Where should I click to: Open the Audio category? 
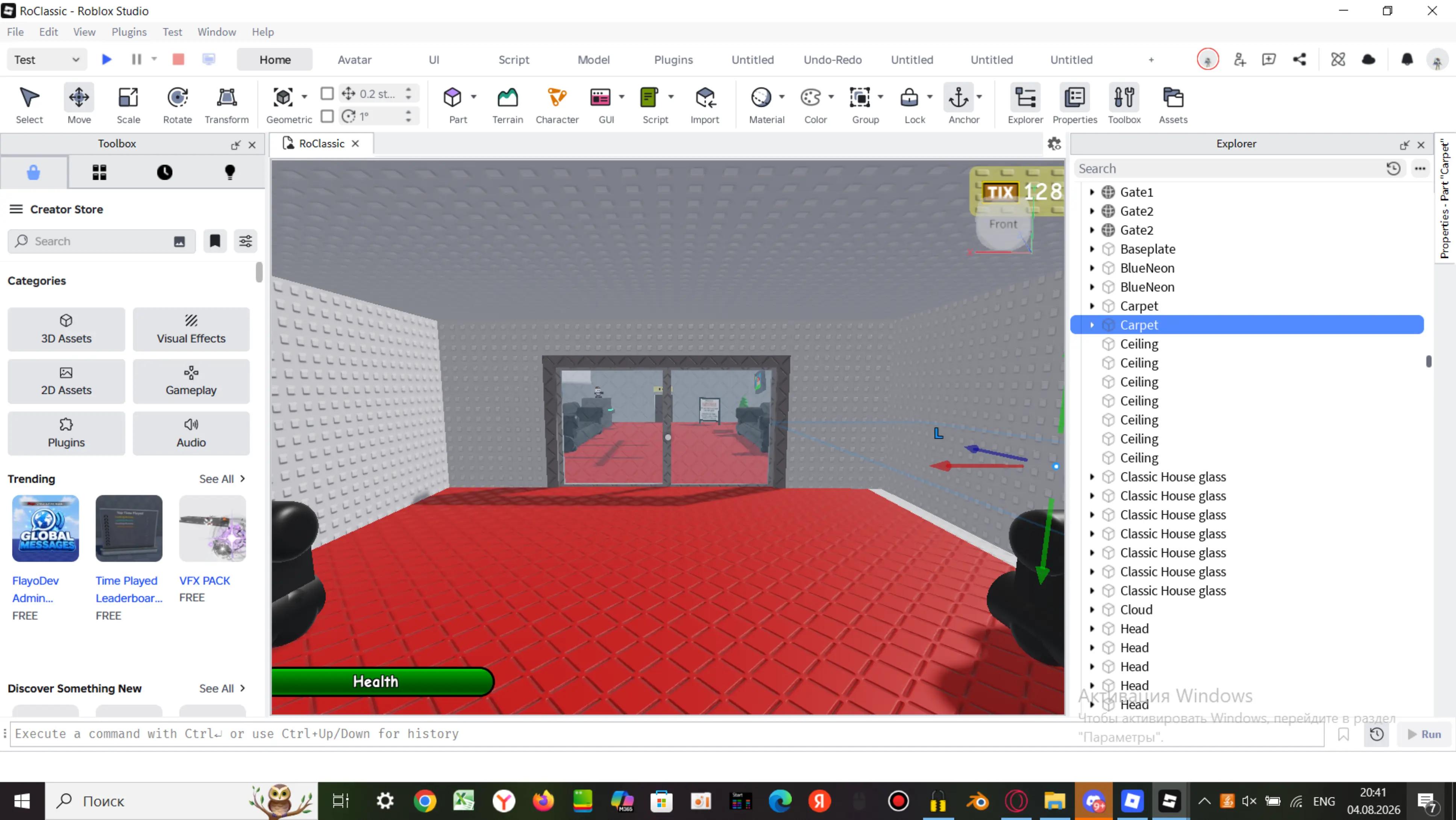click(191, 433)
